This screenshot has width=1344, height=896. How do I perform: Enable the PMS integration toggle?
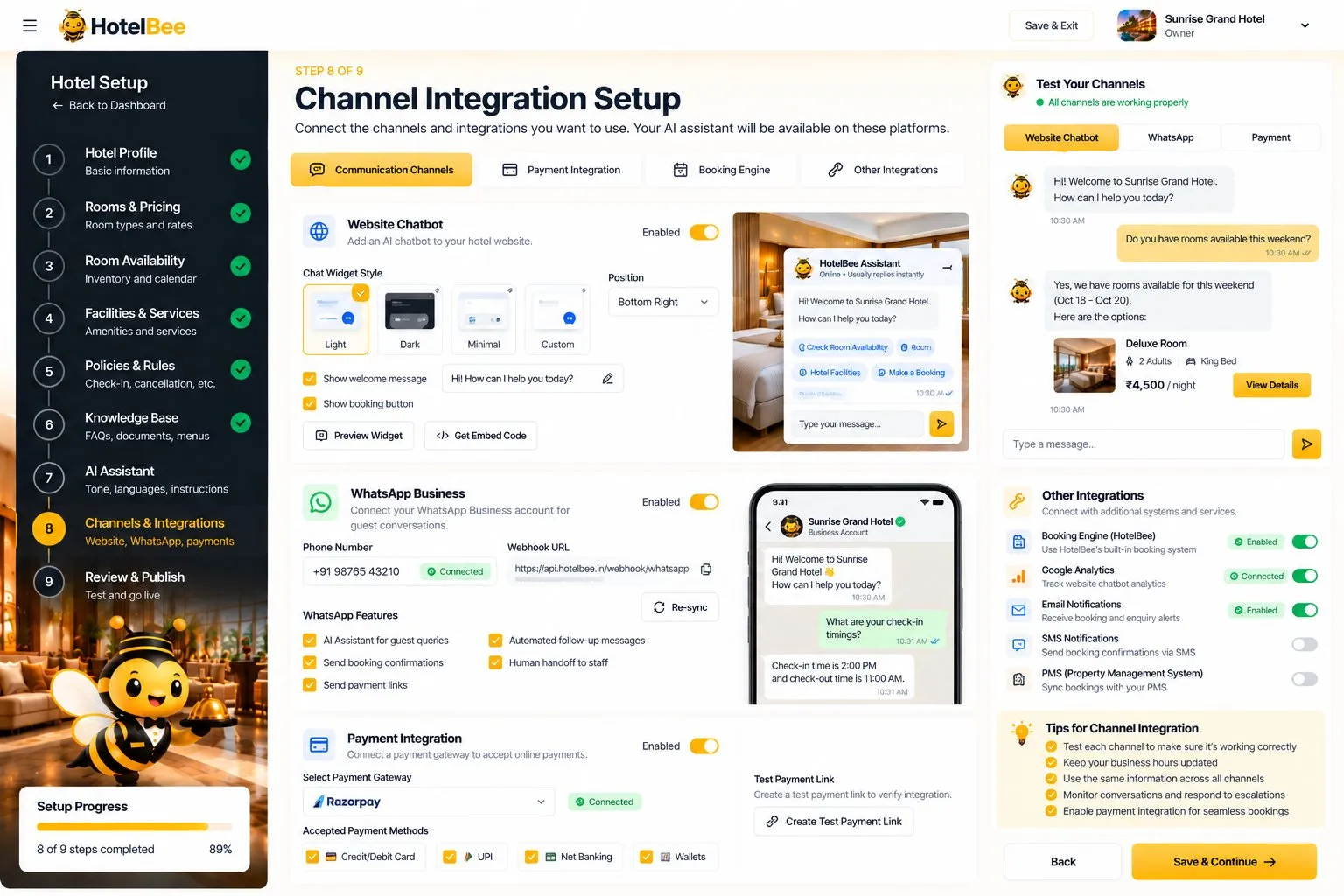coord(1305,679)
